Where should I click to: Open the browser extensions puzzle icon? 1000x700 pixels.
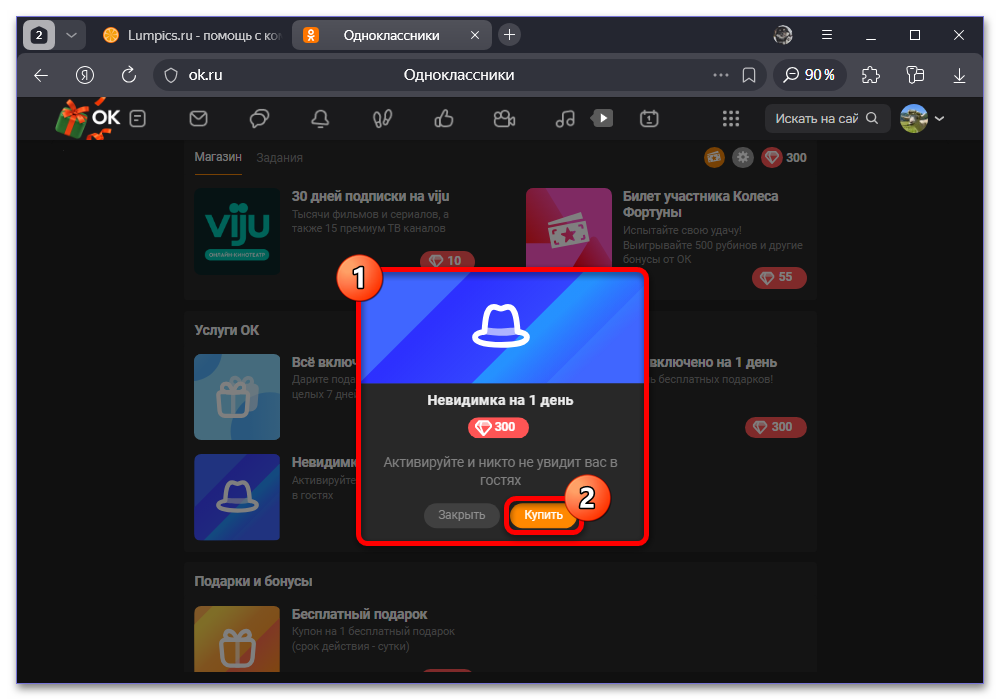(x=871, y=75)
